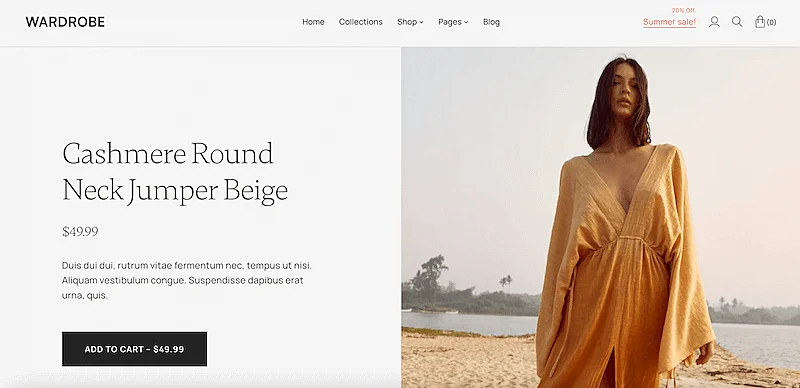Visit the Blog page
Viewport: 800px width, 388px height.
pos(491,22)
